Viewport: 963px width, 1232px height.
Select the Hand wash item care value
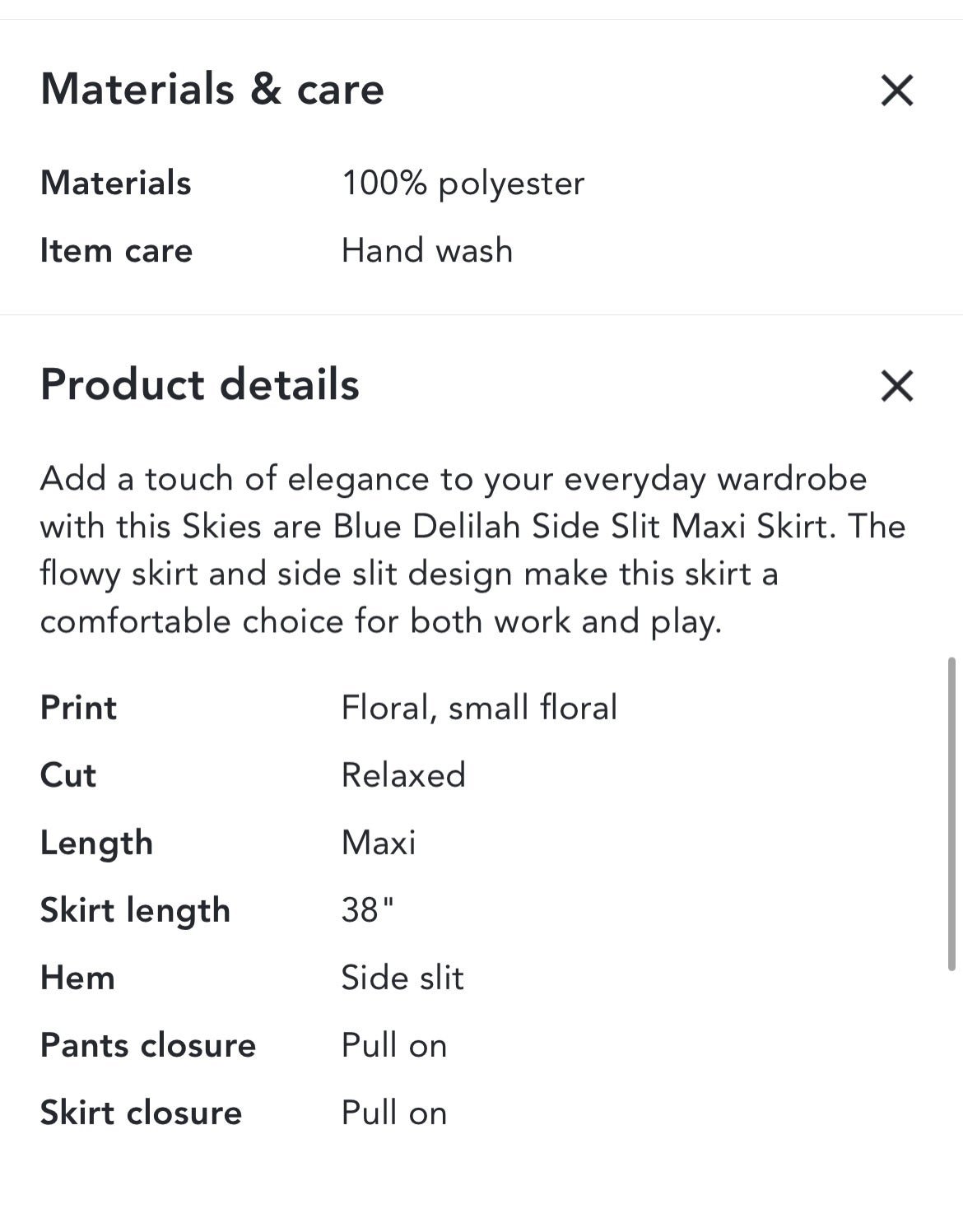427,250
